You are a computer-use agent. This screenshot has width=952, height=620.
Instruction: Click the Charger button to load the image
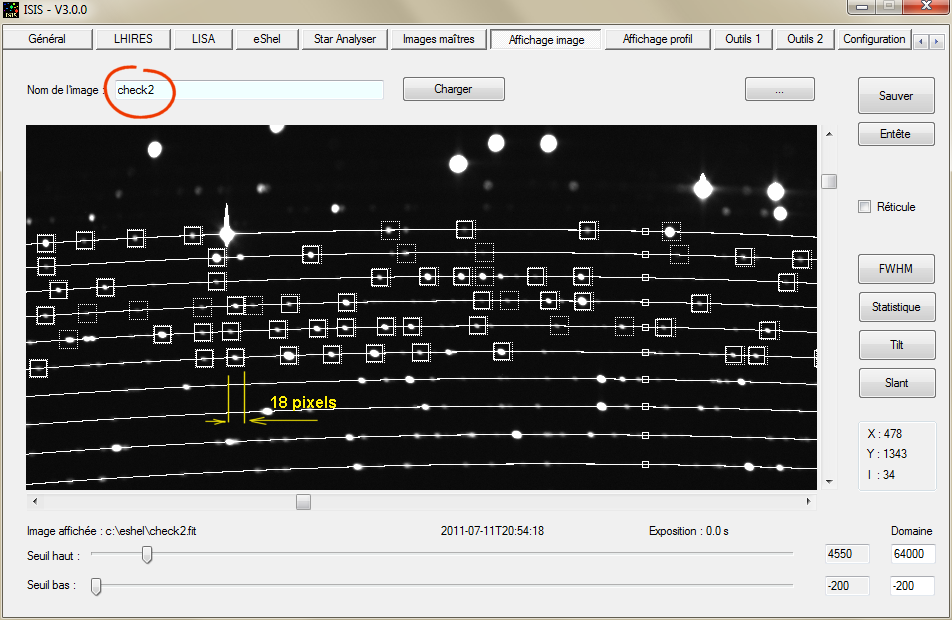click(453, 89)
